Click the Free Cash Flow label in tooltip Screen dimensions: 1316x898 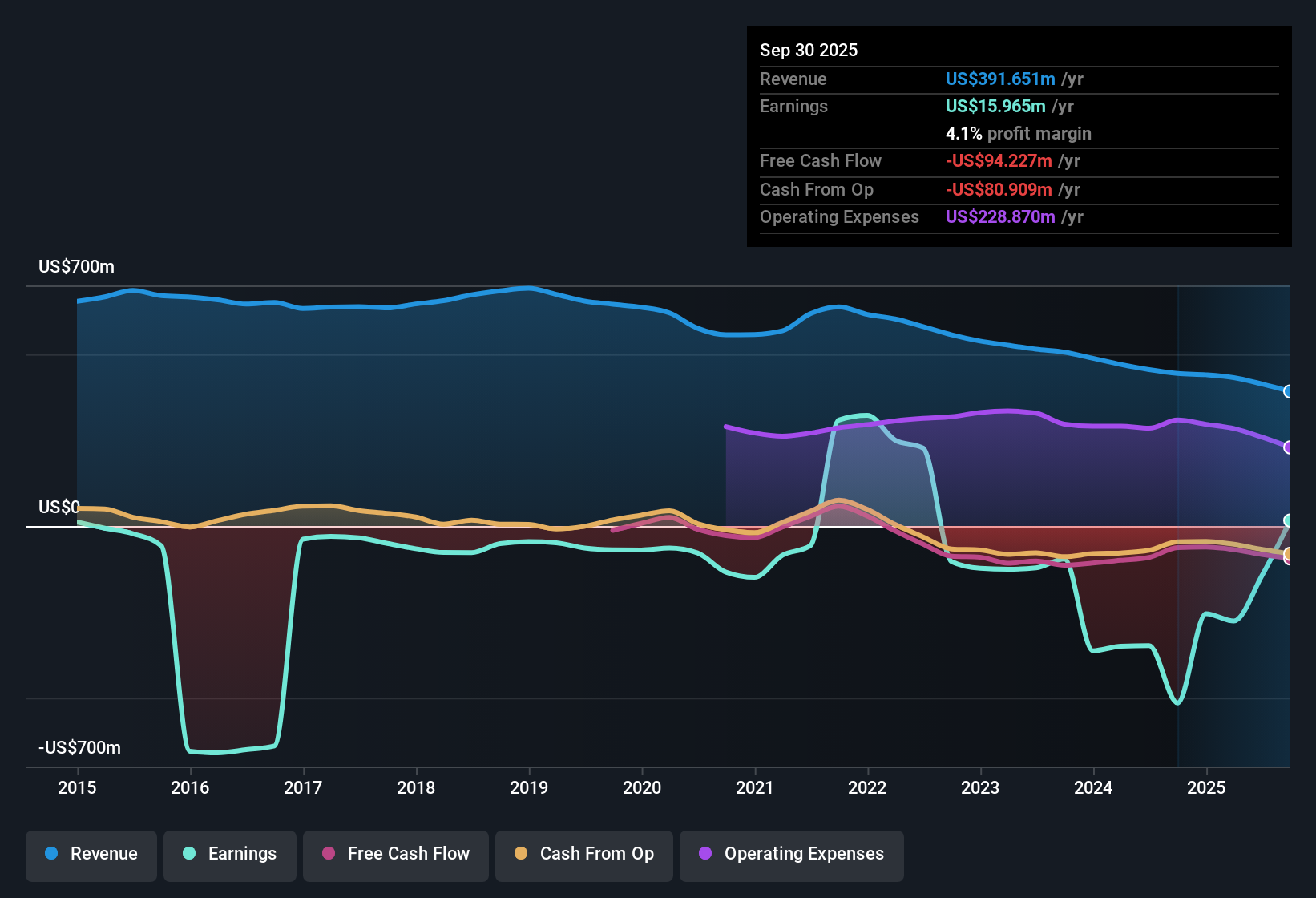click(821, 161)
